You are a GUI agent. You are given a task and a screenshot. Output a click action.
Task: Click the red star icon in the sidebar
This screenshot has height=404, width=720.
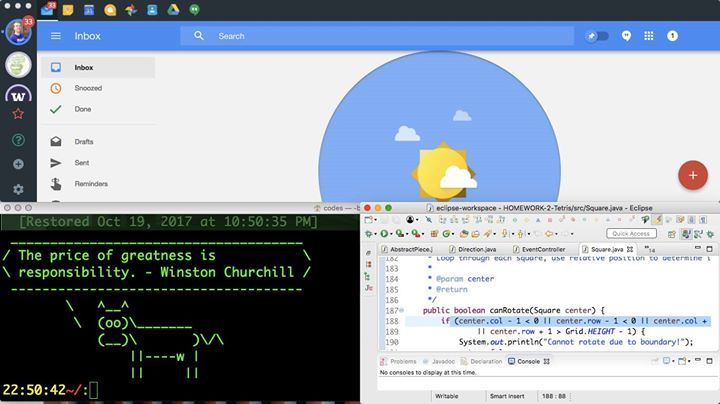click(x=18, y=113)
